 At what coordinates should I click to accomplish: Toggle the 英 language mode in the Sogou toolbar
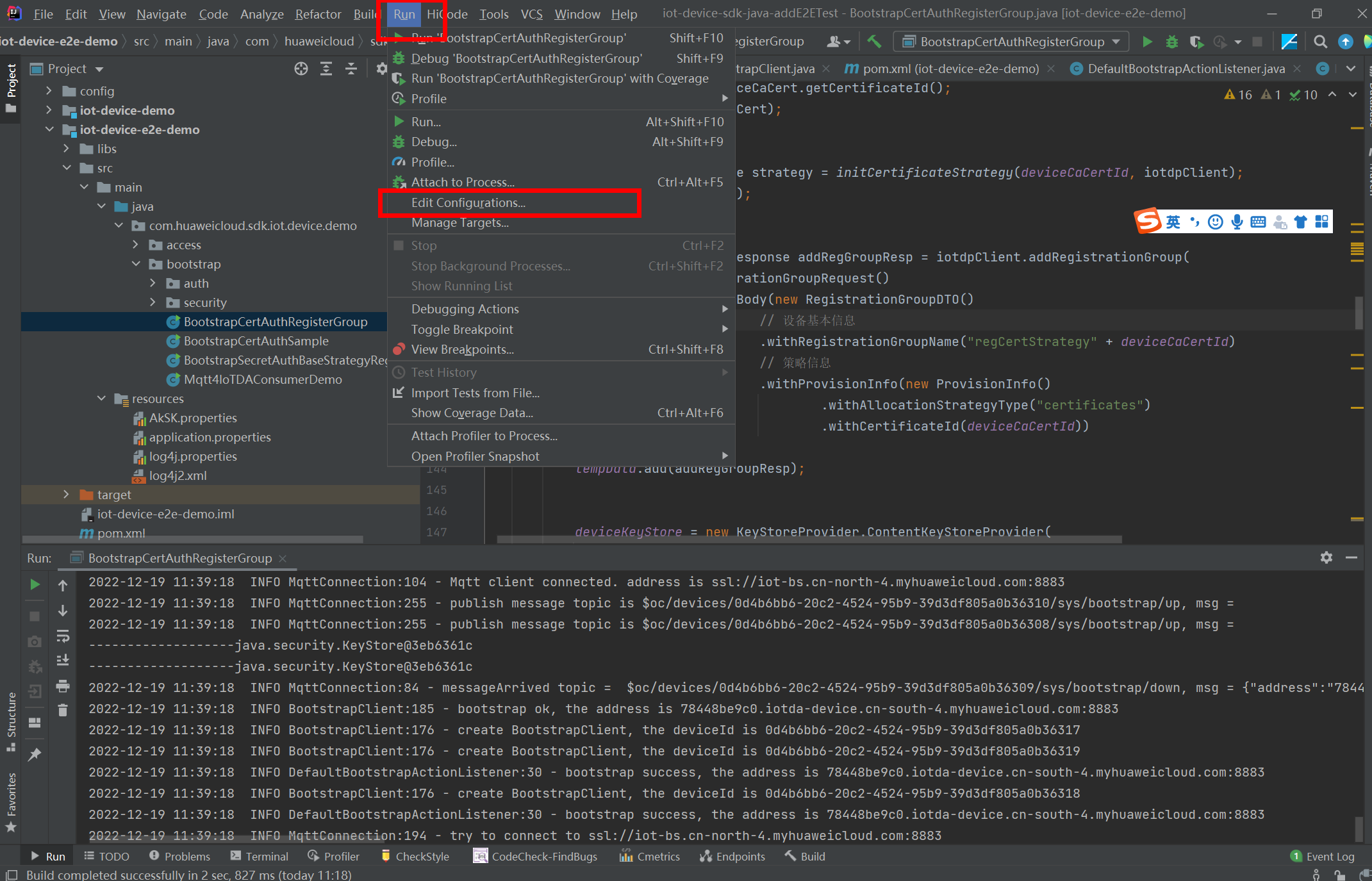point(1173,222)
